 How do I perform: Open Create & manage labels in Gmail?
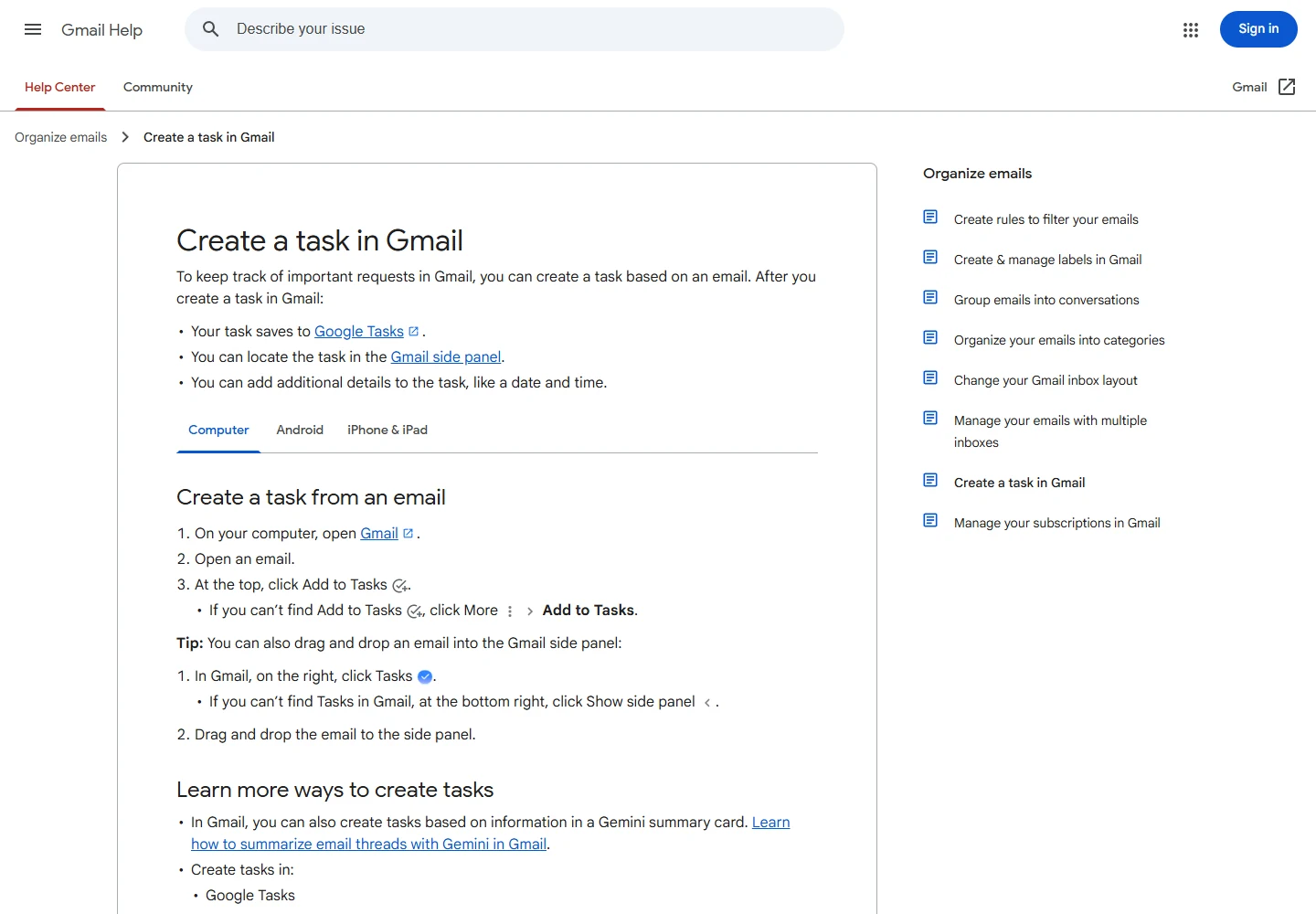(1048, 260)
